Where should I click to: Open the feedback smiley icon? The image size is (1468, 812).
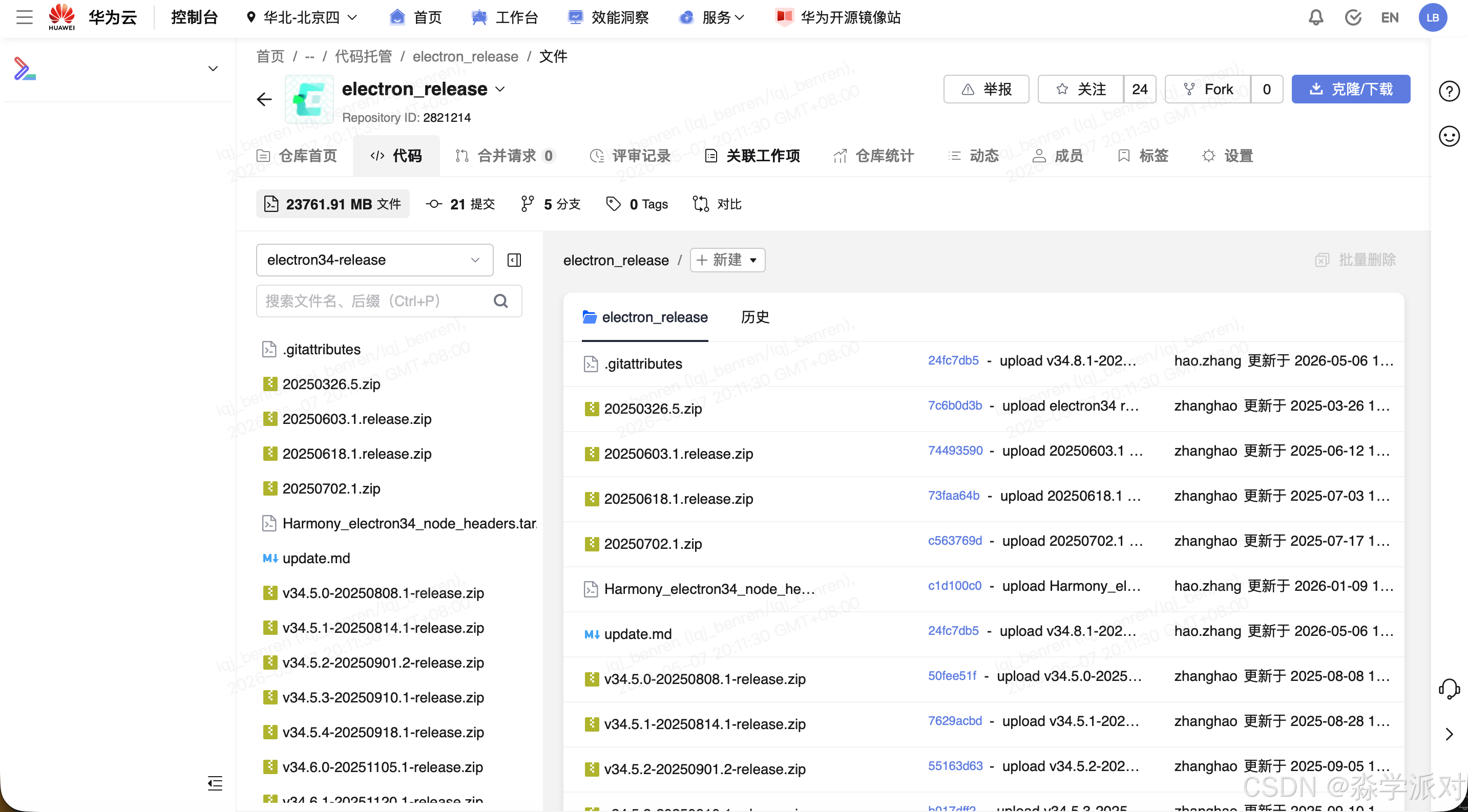coord(1449,136)
